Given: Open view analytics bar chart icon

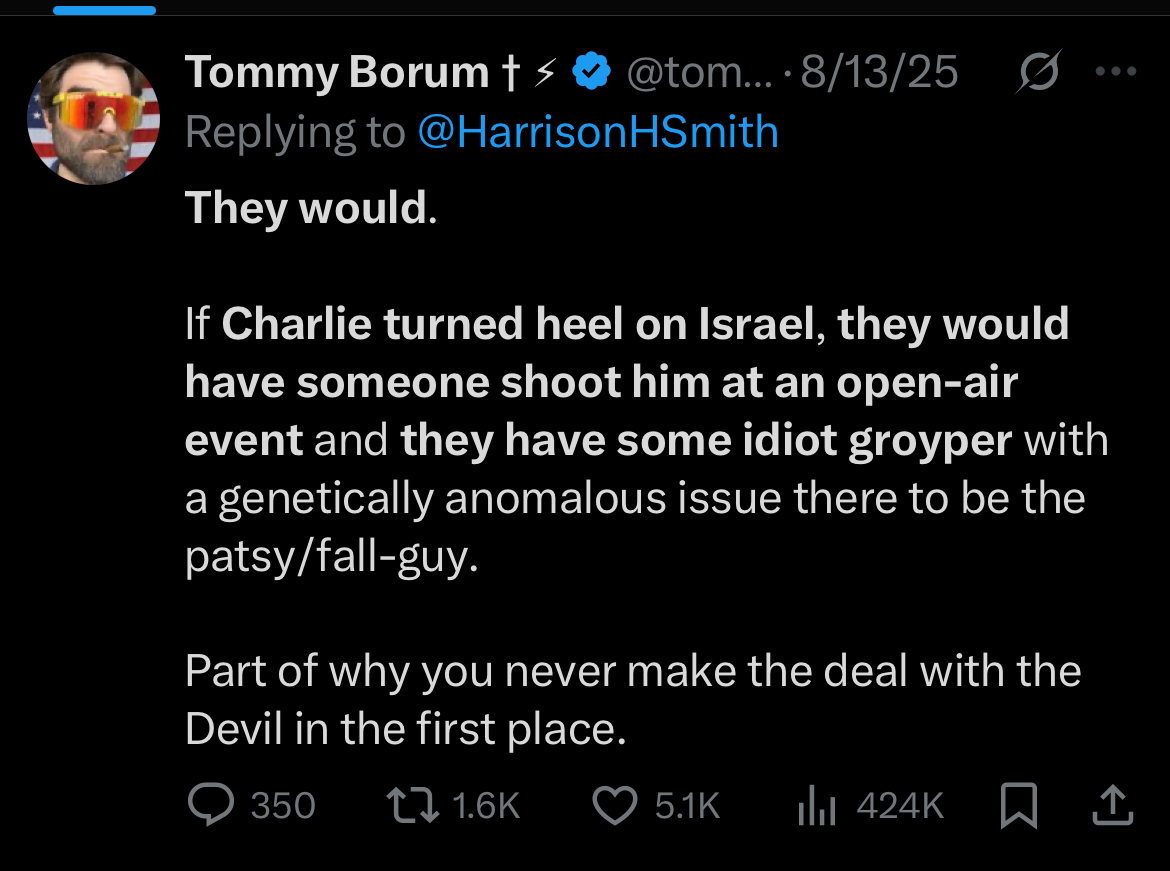Looking at the screenshot, I should click(816, 806).
